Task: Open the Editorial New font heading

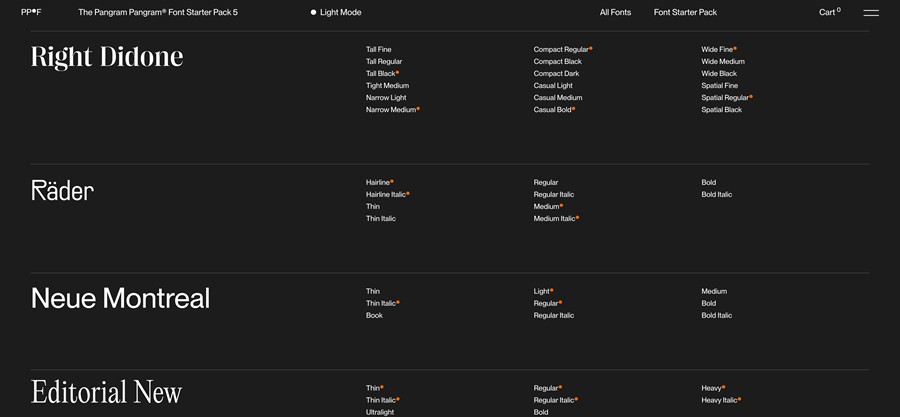Action: [106, 392]
